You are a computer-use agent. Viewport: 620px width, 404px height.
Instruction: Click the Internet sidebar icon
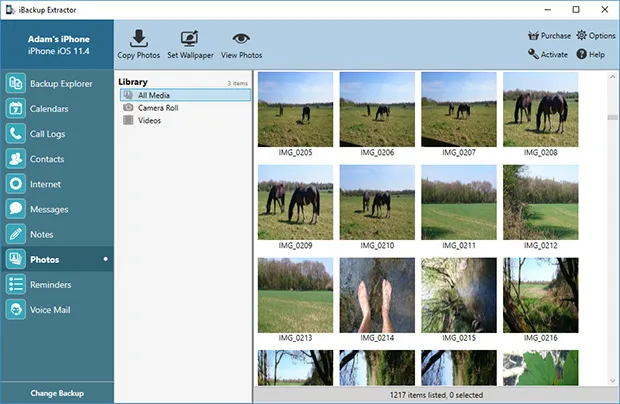click(16, 184)
